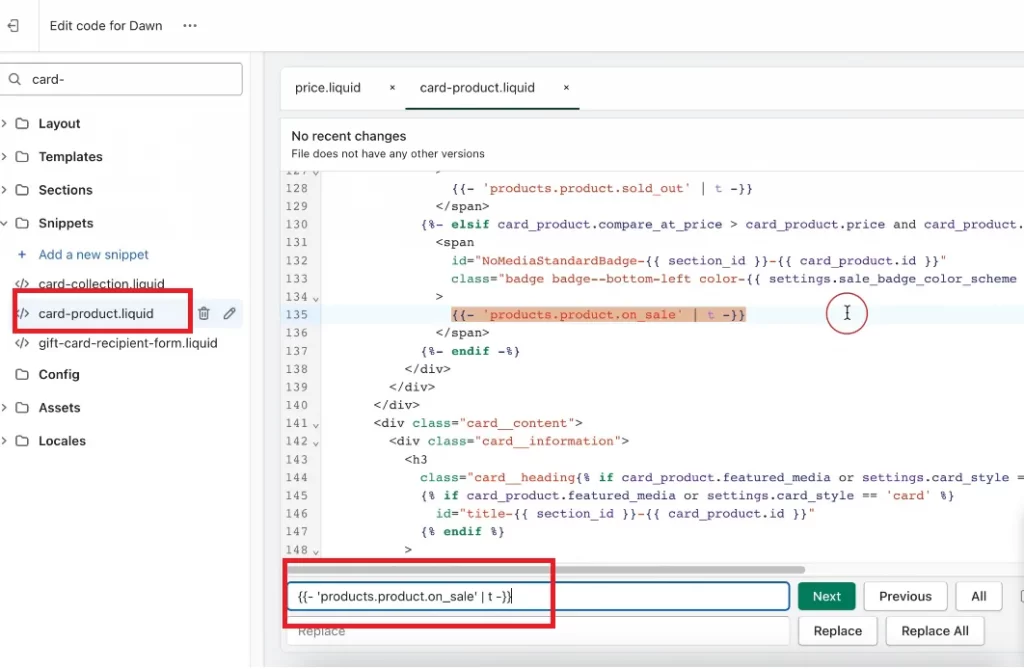The width and height of the screenshot is (1024, 669).
Task: Expand the Layout folder
Action: point(4,124)
